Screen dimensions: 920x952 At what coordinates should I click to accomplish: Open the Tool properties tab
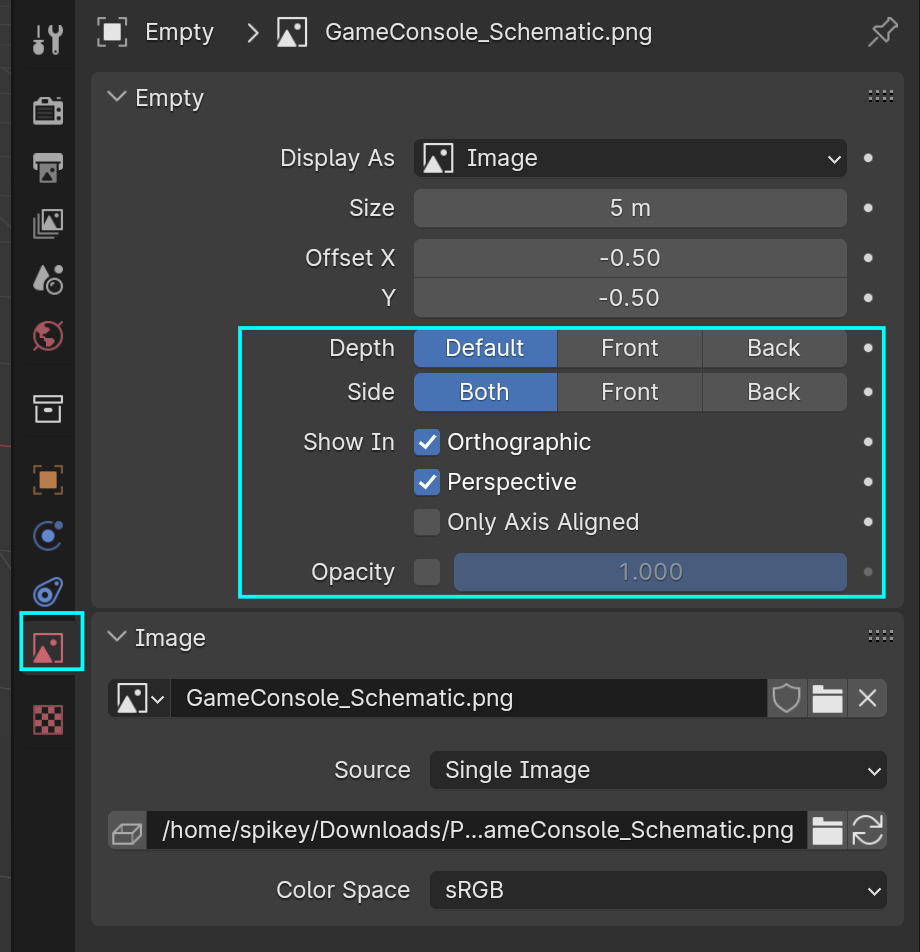point(47,41)
